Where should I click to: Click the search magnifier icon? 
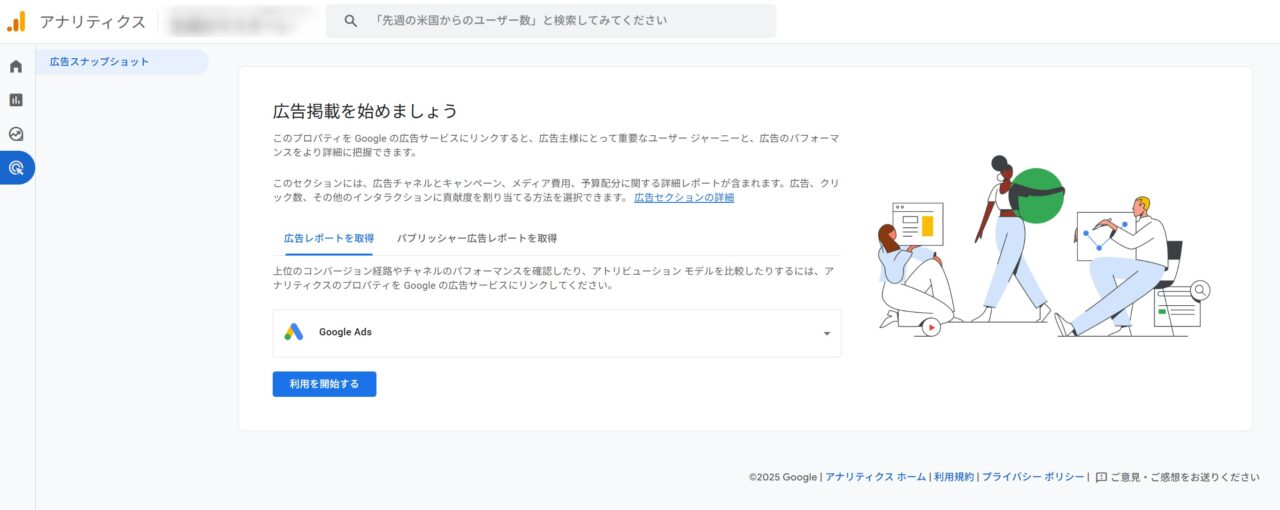tap(350, 20)
